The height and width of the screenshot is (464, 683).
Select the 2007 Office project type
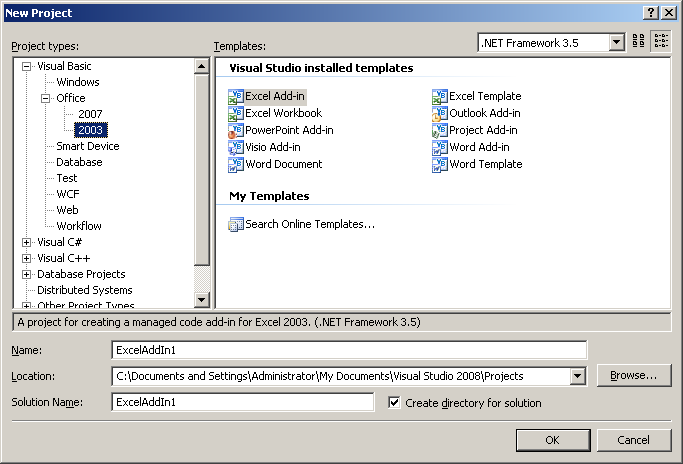click(x=90, y=114)
